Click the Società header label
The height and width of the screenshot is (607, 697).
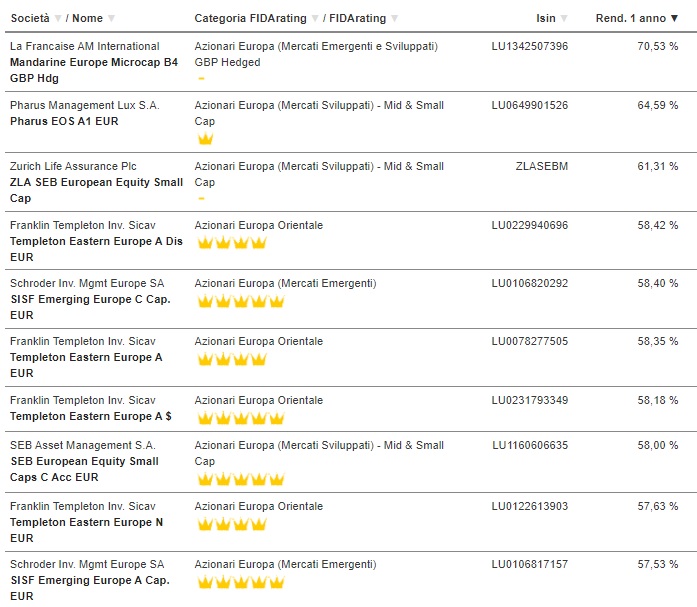pyautogui.click(x=30, y=18)
